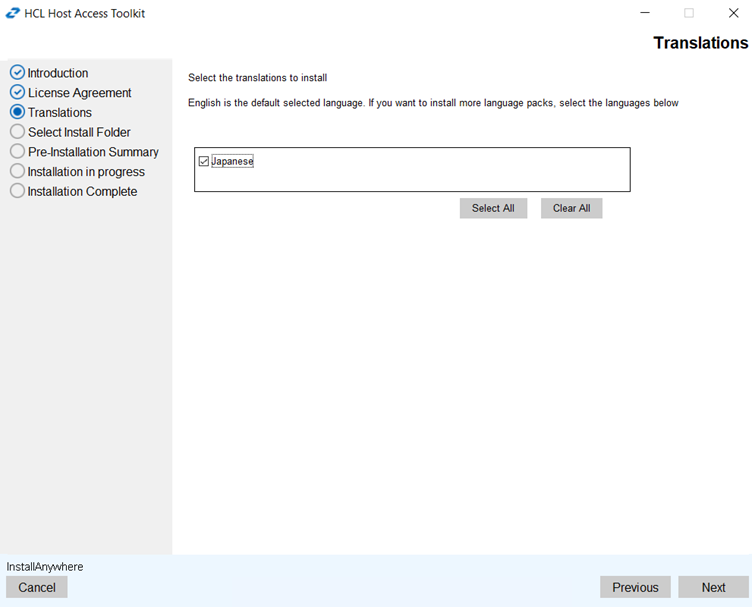The image size is (752, 607).
Task: Click the Pre-Installation Summary label
Action: [x=93, y=152]
